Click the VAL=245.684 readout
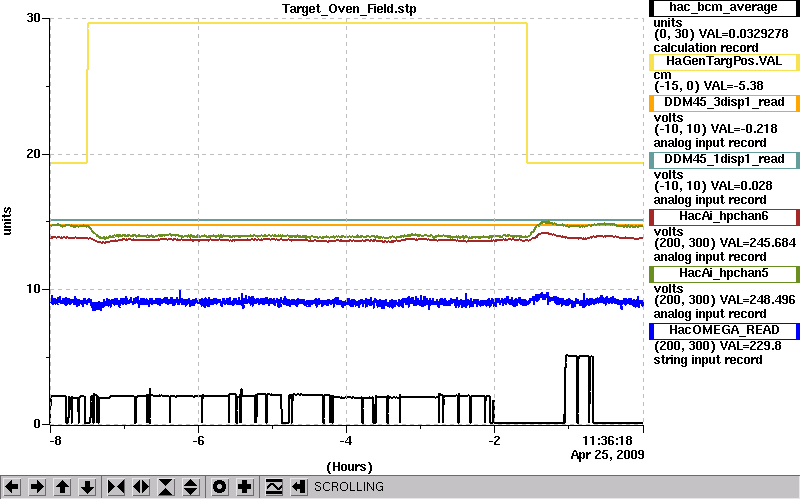 click(x=758, y=243)
